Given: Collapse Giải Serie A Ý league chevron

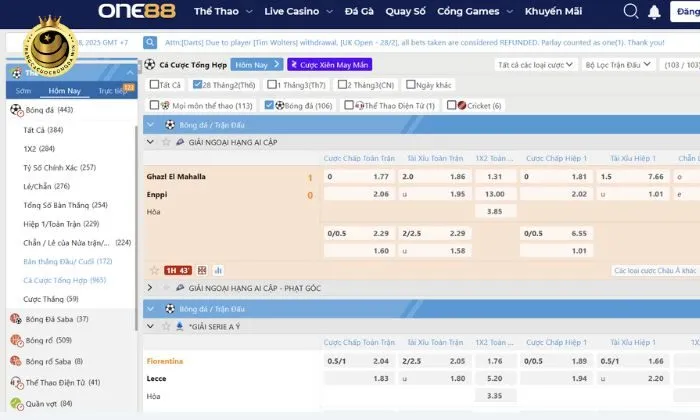Looking at the screenshot, I should 150,326.
